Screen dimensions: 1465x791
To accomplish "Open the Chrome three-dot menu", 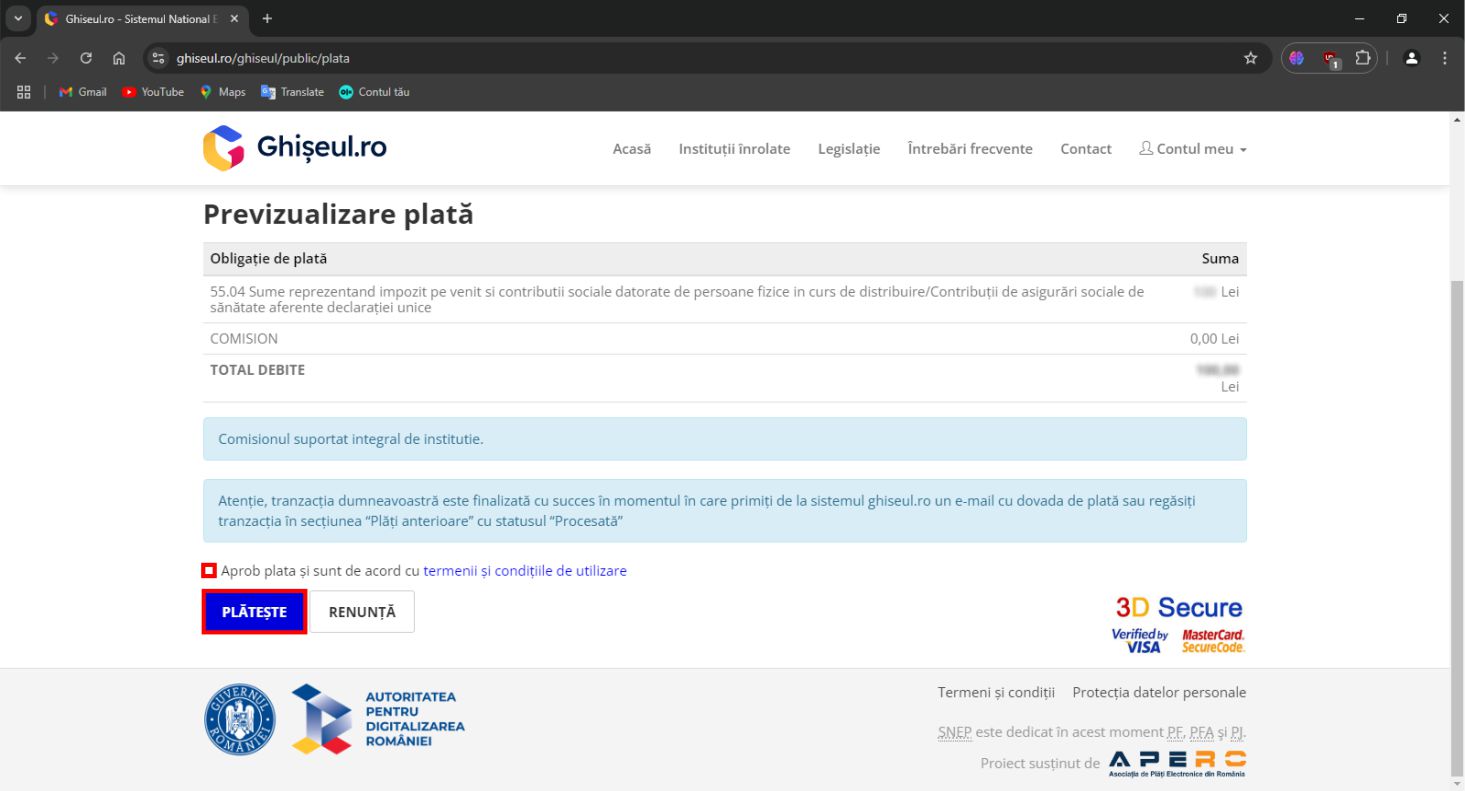I will click(1444, 58).
